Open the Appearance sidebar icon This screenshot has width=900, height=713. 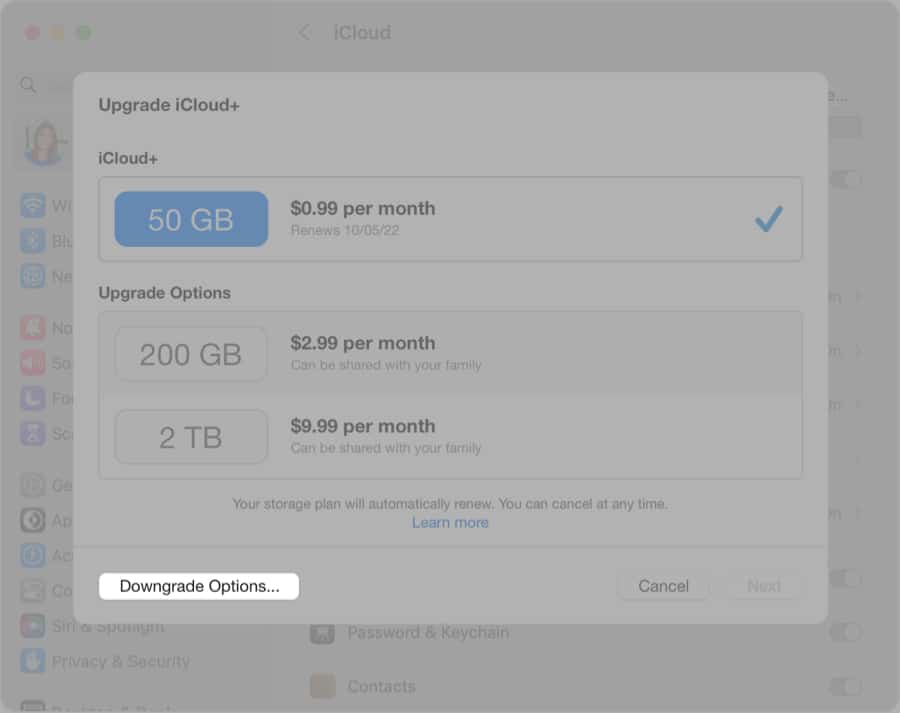(x=33, y=520)
